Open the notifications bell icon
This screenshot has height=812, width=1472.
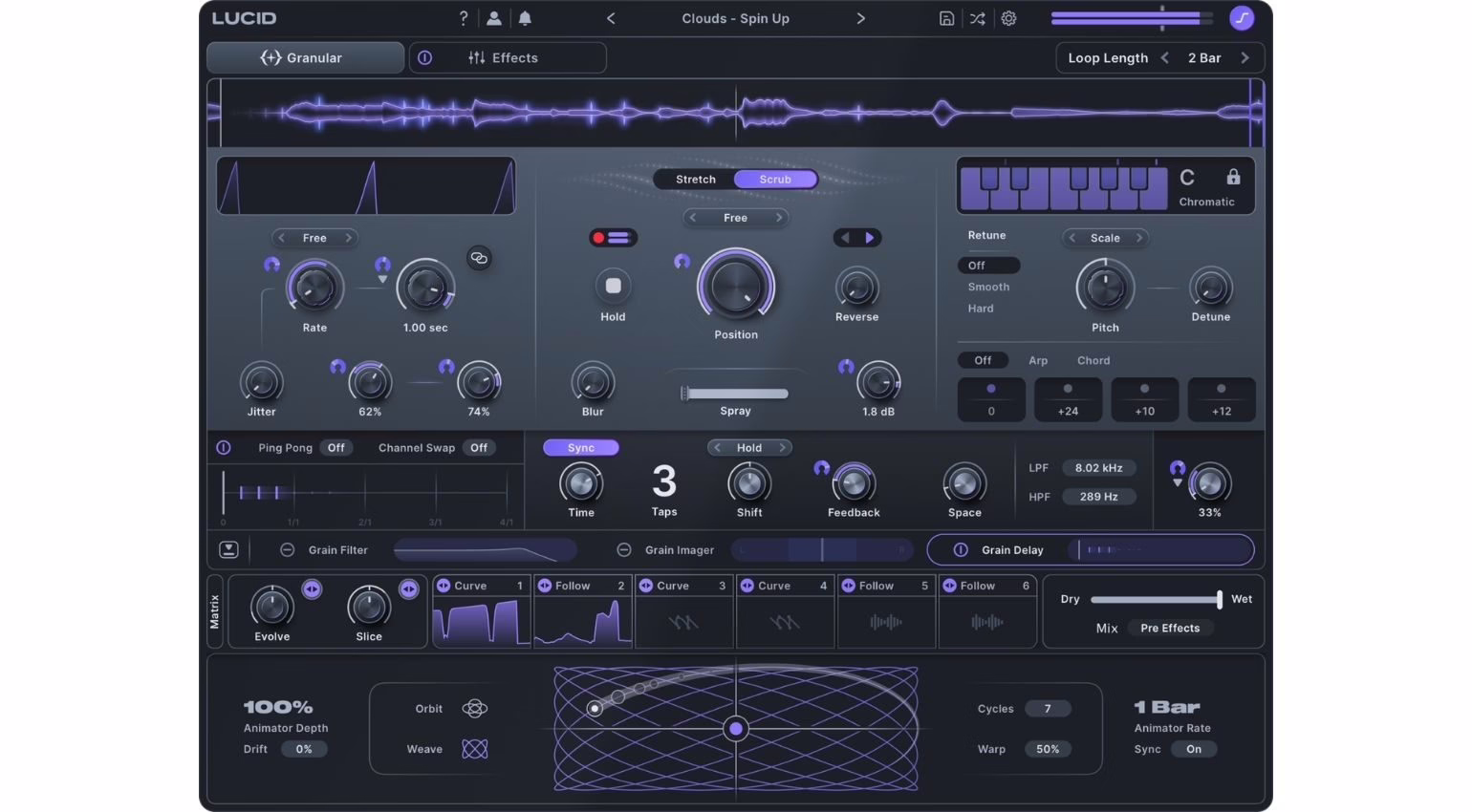point(525,18)
